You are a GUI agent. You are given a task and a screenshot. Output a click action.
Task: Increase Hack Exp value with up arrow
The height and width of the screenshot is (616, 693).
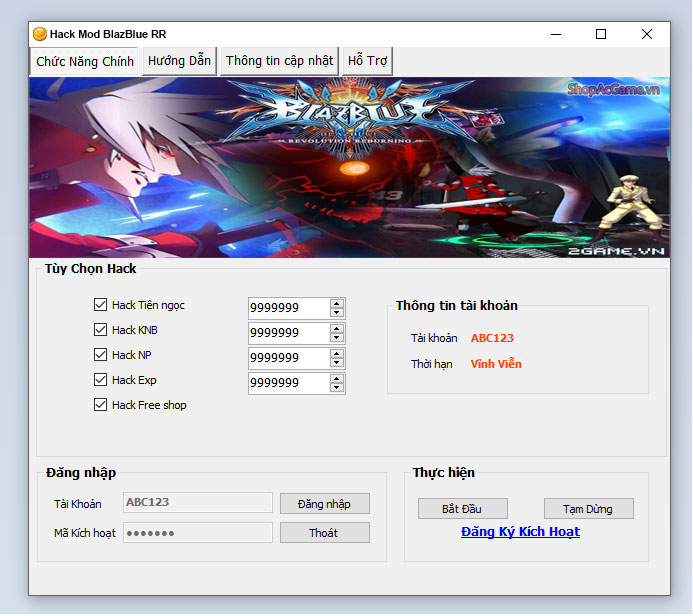click(x=337, y=379)
